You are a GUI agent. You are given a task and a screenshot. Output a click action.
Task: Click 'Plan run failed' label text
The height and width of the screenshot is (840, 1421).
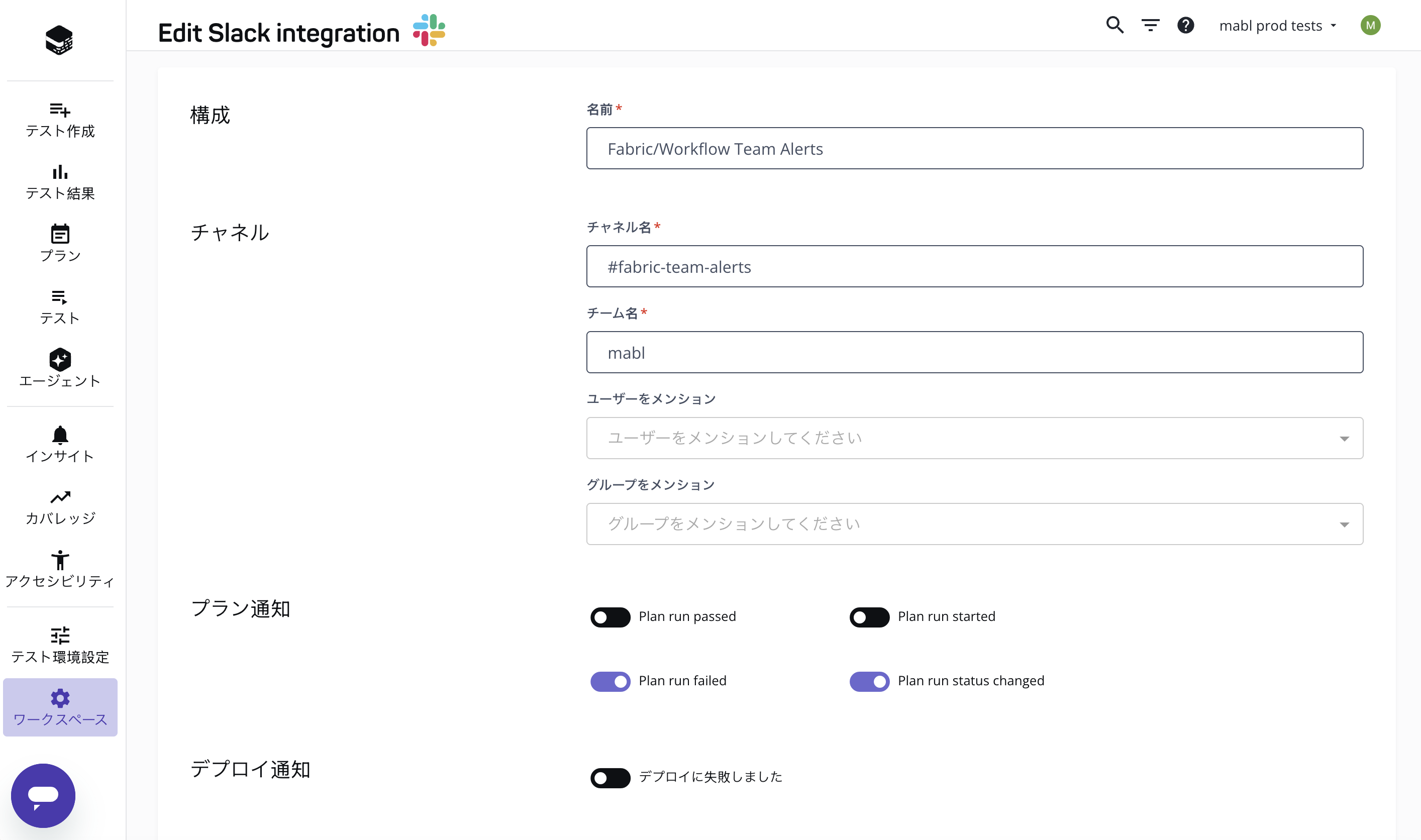(x=682, y=680)
